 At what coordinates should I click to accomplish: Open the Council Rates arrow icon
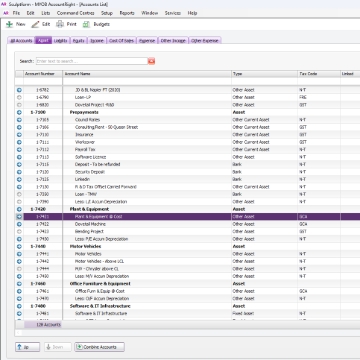19,120
